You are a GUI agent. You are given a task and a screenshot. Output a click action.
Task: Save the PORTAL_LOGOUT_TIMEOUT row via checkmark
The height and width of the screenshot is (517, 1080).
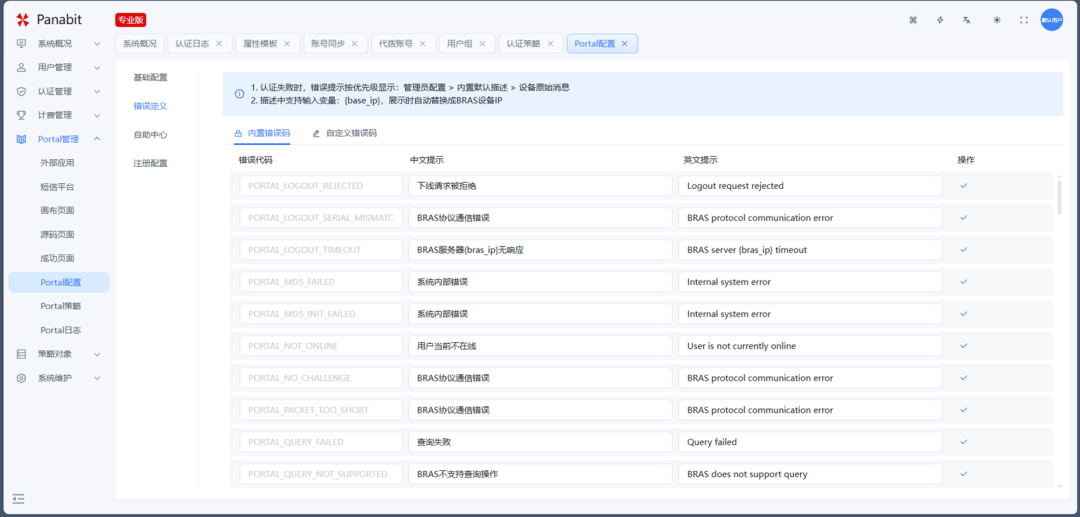pyautogui.click(x=964, y=250)
